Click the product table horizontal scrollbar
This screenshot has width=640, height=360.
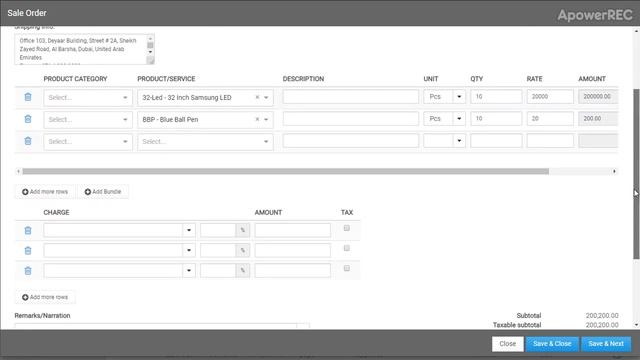pos(285,171)
